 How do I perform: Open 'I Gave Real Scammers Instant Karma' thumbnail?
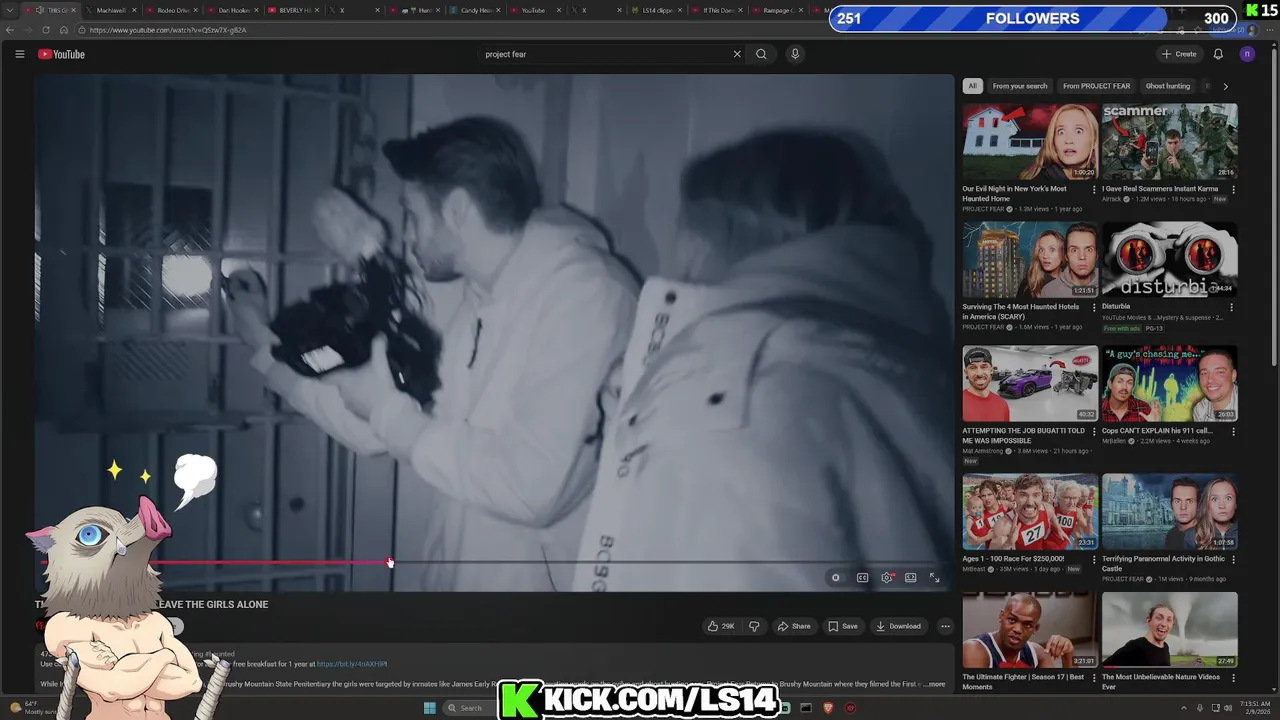[1169, 141]
